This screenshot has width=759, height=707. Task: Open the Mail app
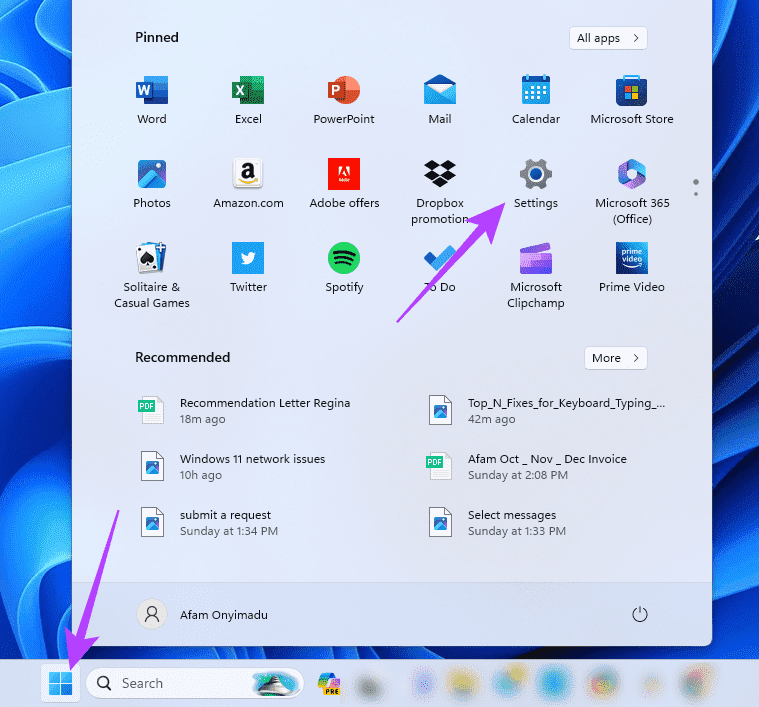pos(440,100)
